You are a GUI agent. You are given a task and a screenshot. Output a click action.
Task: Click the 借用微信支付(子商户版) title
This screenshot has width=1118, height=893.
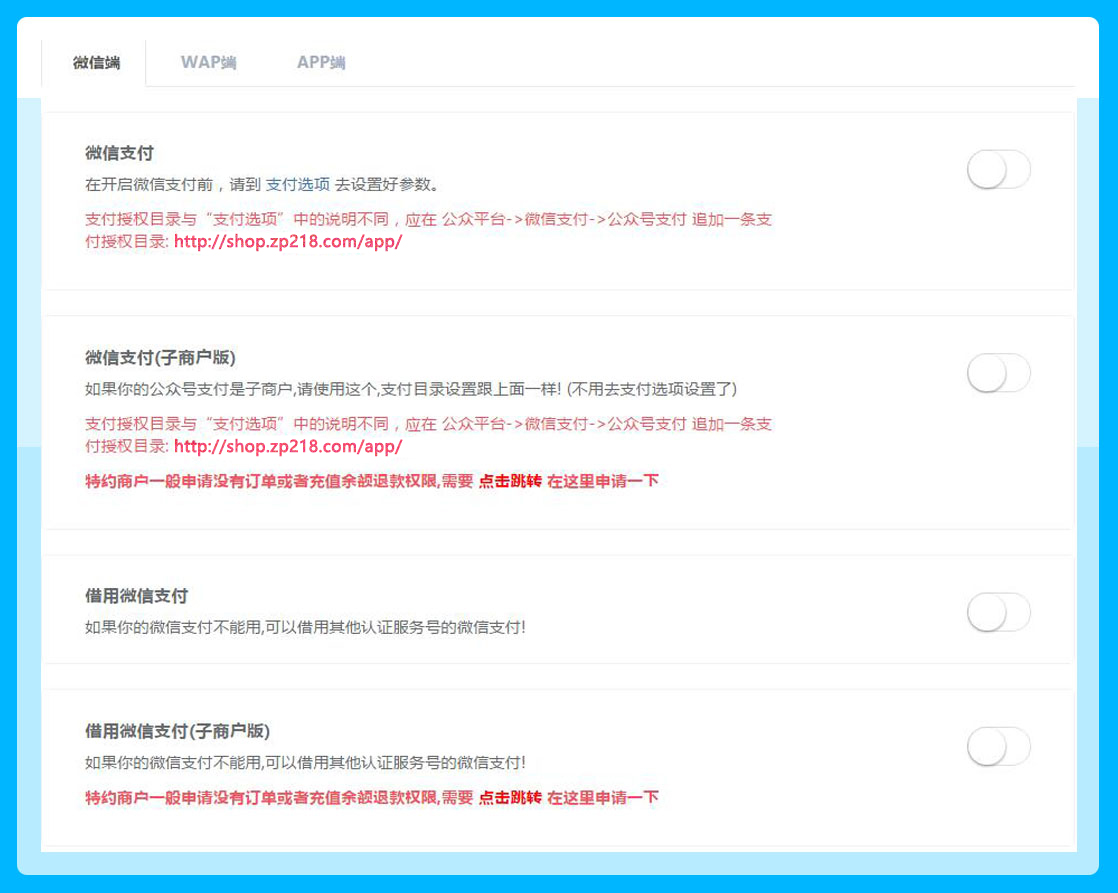click(177, 730)
